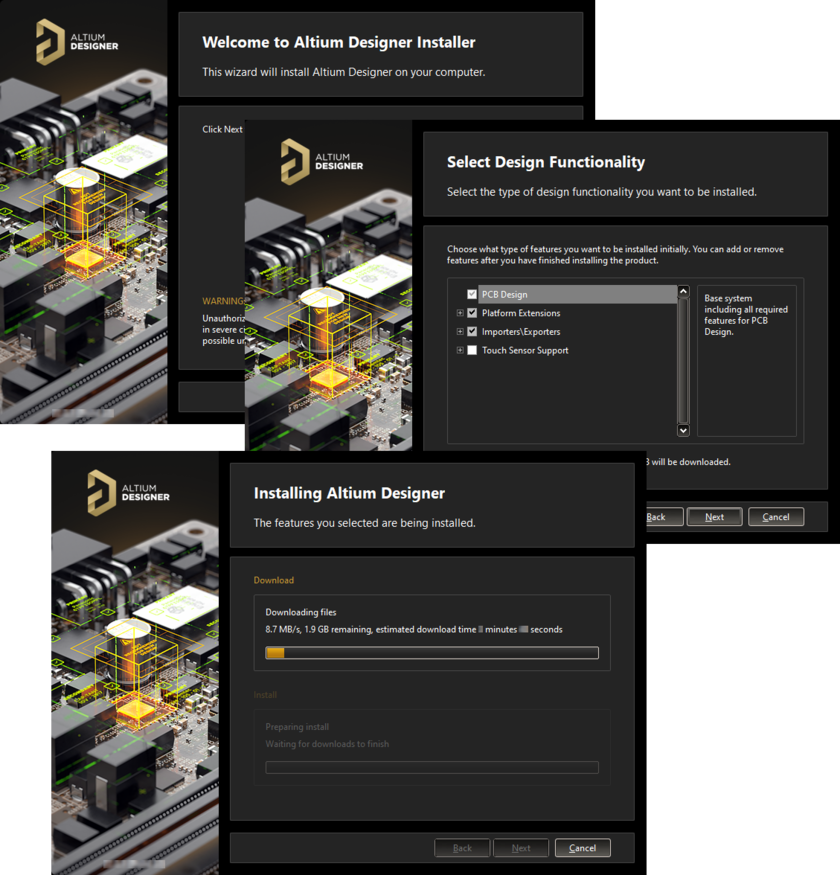This screenshot has height=875, width=840.
Task: Click the download progress bar
Action: 432,652
